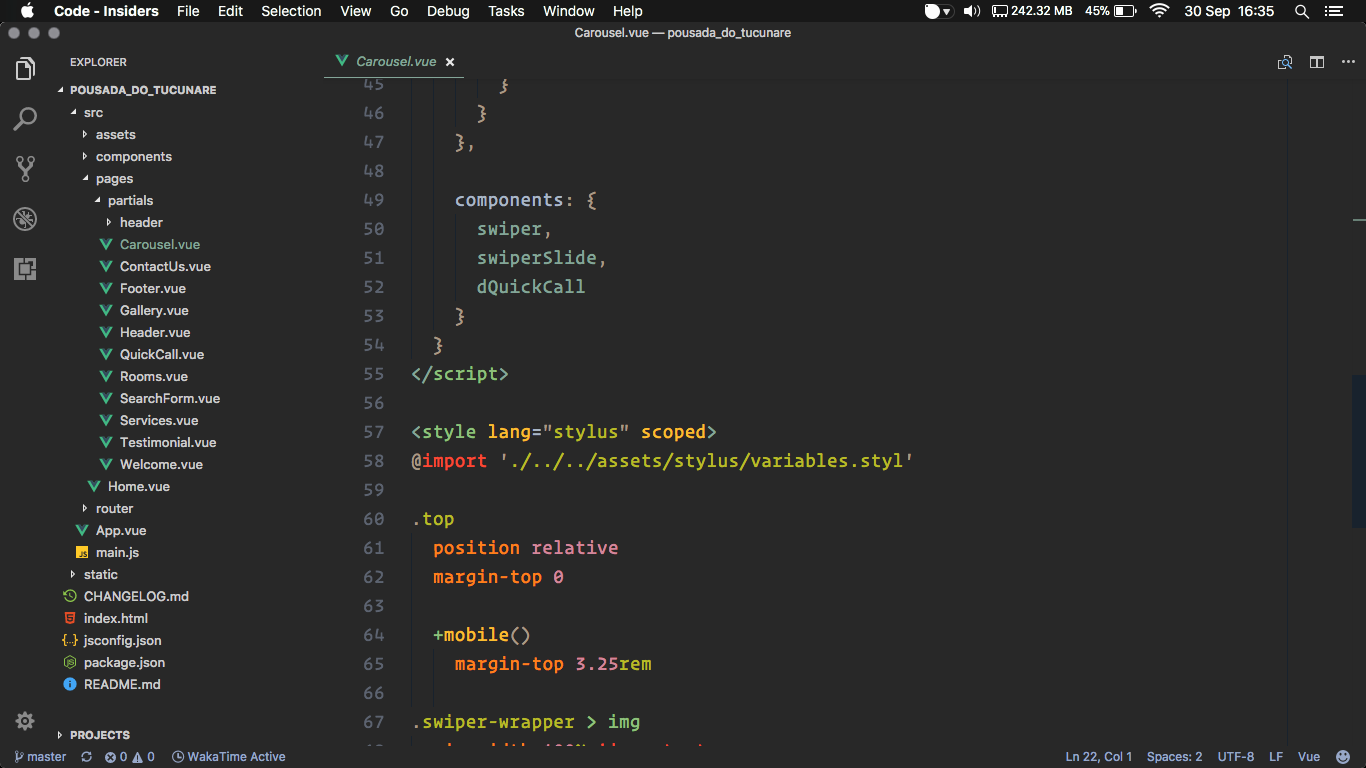Close the Carousel.vue tab
The height and width of the screenshot is (768, 1366).
tap(450, 62)
